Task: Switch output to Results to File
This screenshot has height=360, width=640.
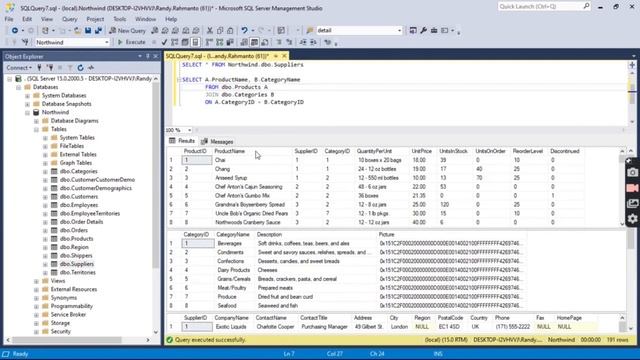Action: click(x=264, y=42)
